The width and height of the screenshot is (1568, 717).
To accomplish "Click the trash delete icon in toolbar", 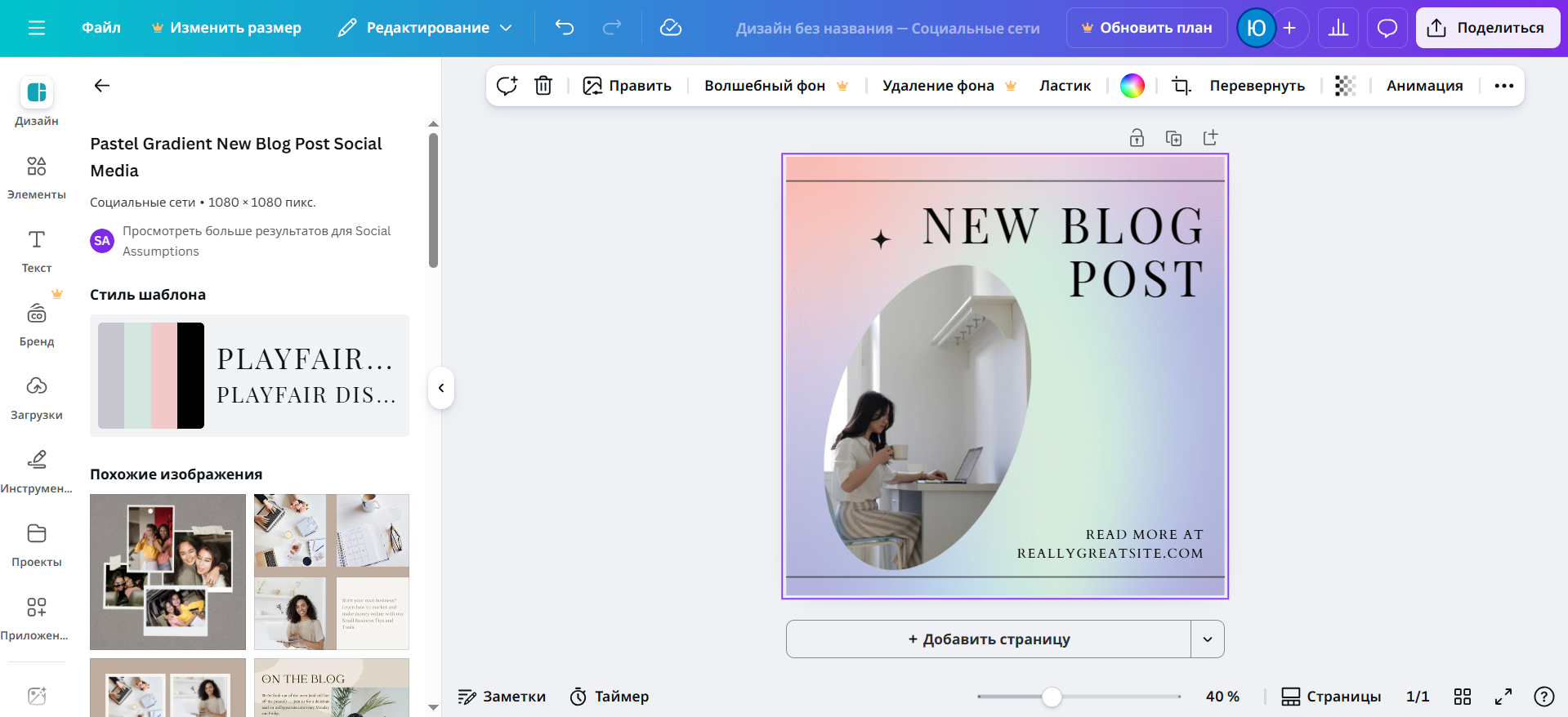I will (543, 86).
